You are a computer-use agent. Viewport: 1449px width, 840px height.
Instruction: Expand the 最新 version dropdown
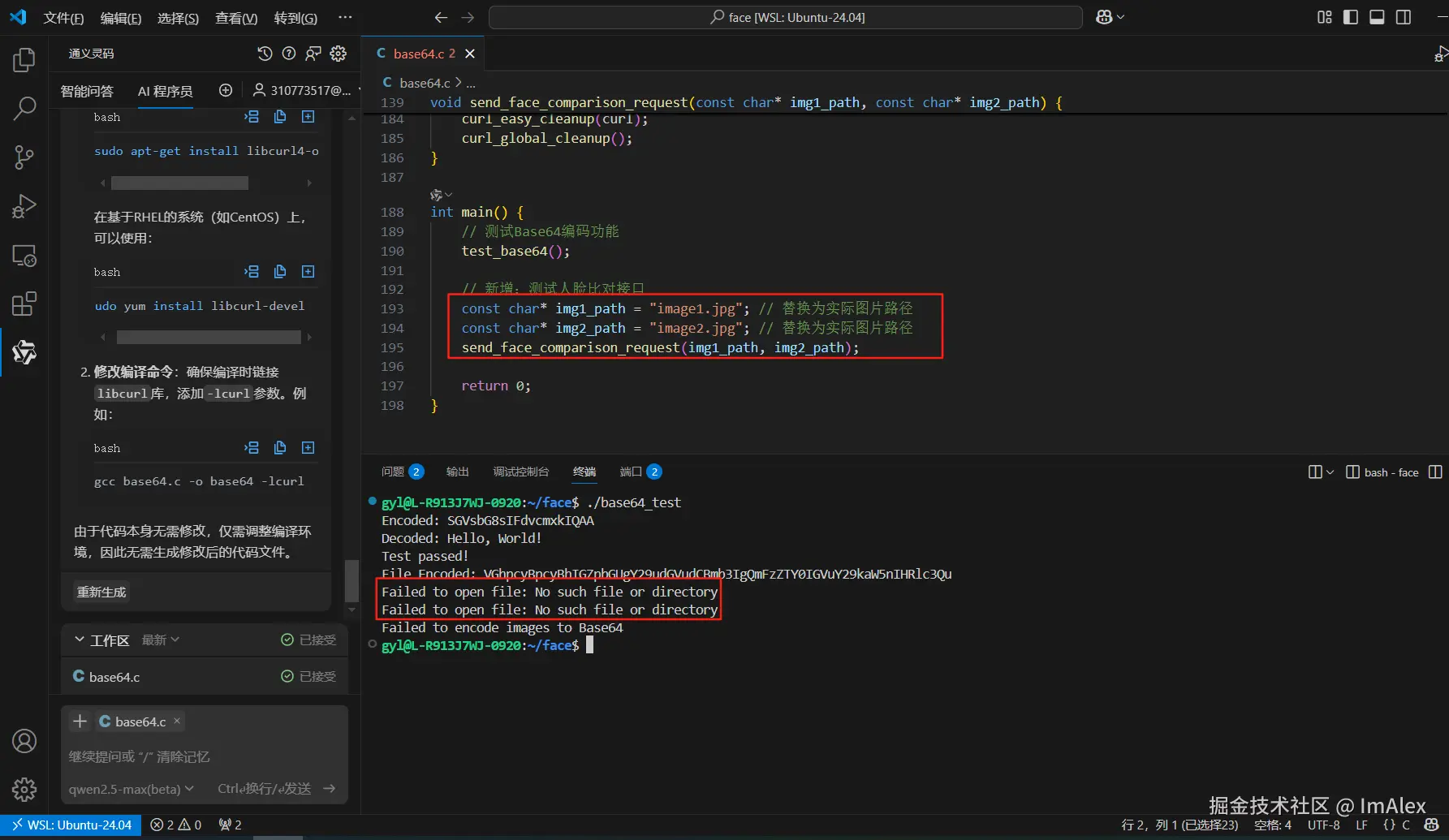tap(161, 640)
